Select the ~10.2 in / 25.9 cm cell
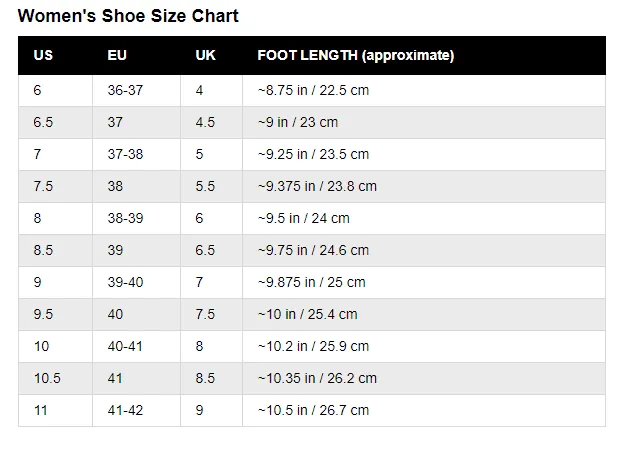The width and height of the screenshot is (624, 471). [x=424, y=346]
